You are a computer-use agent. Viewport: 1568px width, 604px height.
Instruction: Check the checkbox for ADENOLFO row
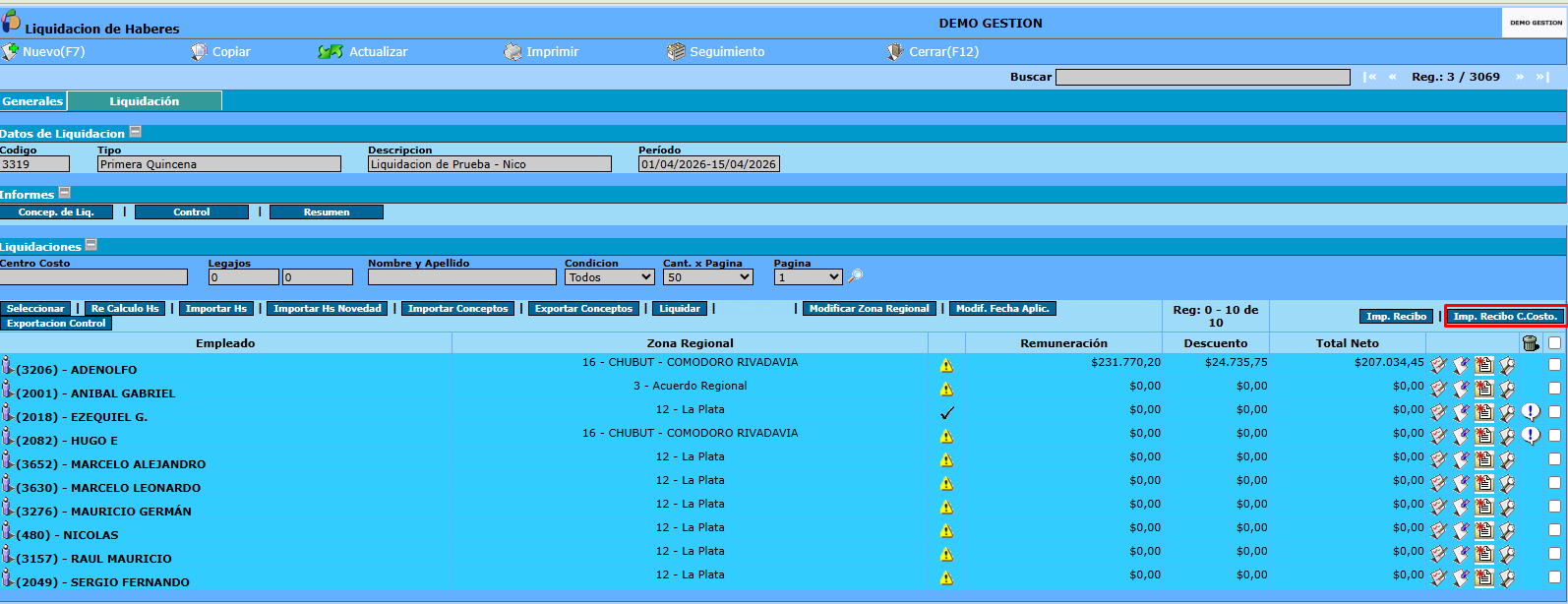click(1554, 365)
